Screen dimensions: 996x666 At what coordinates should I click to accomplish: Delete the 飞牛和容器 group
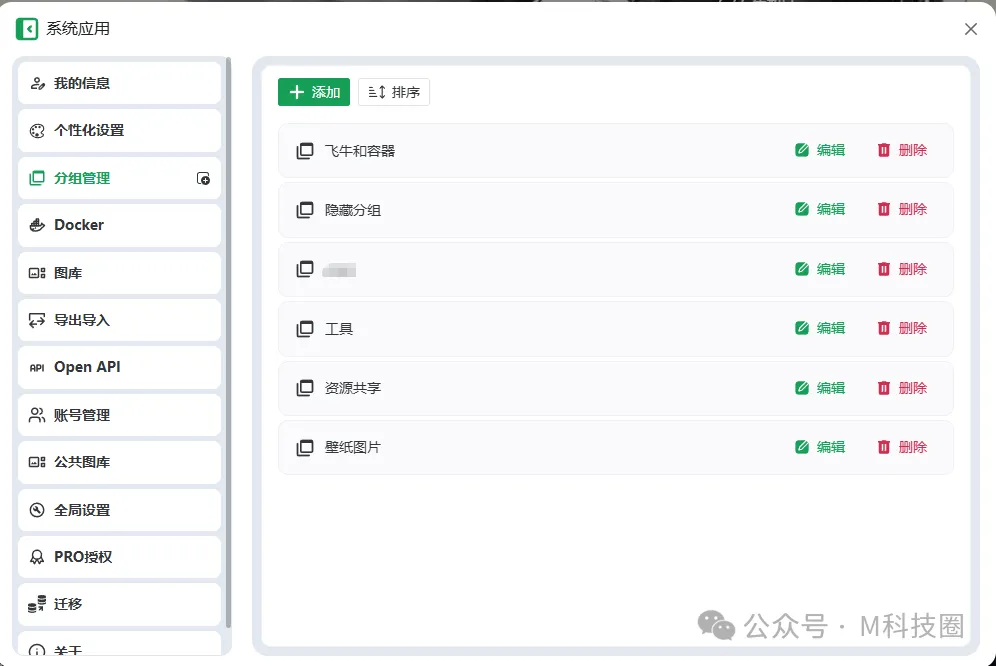pyautogui.click(x=902, y=150)
